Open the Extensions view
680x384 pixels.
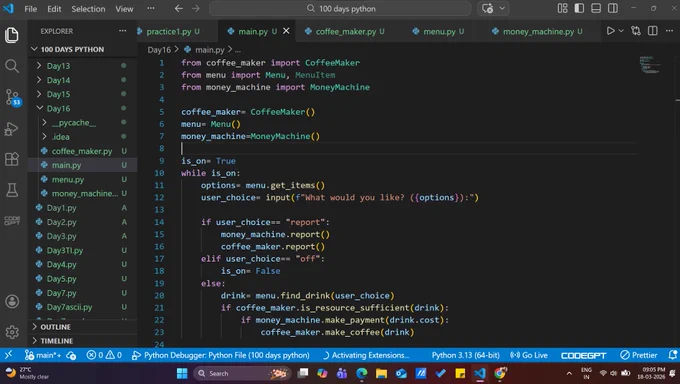12,159
